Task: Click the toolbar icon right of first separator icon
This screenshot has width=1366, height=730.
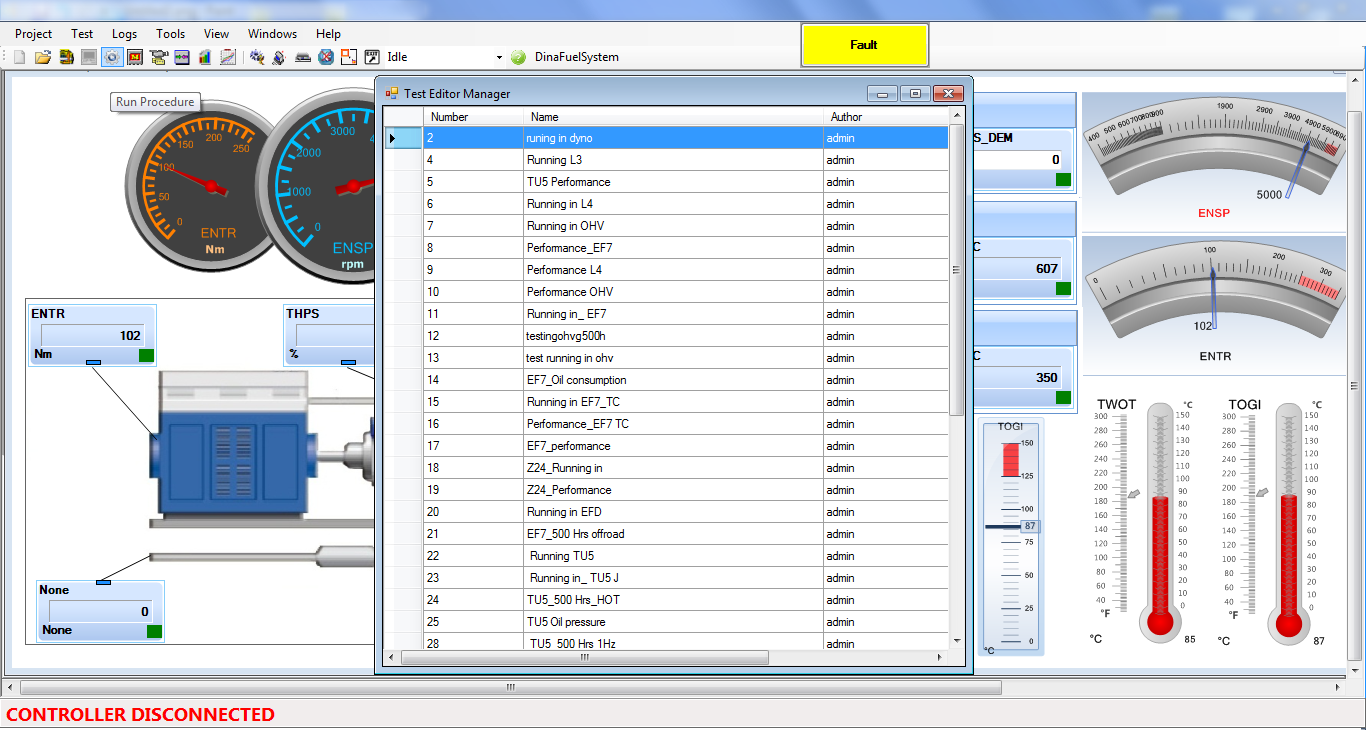Action: tap(279, 57)
